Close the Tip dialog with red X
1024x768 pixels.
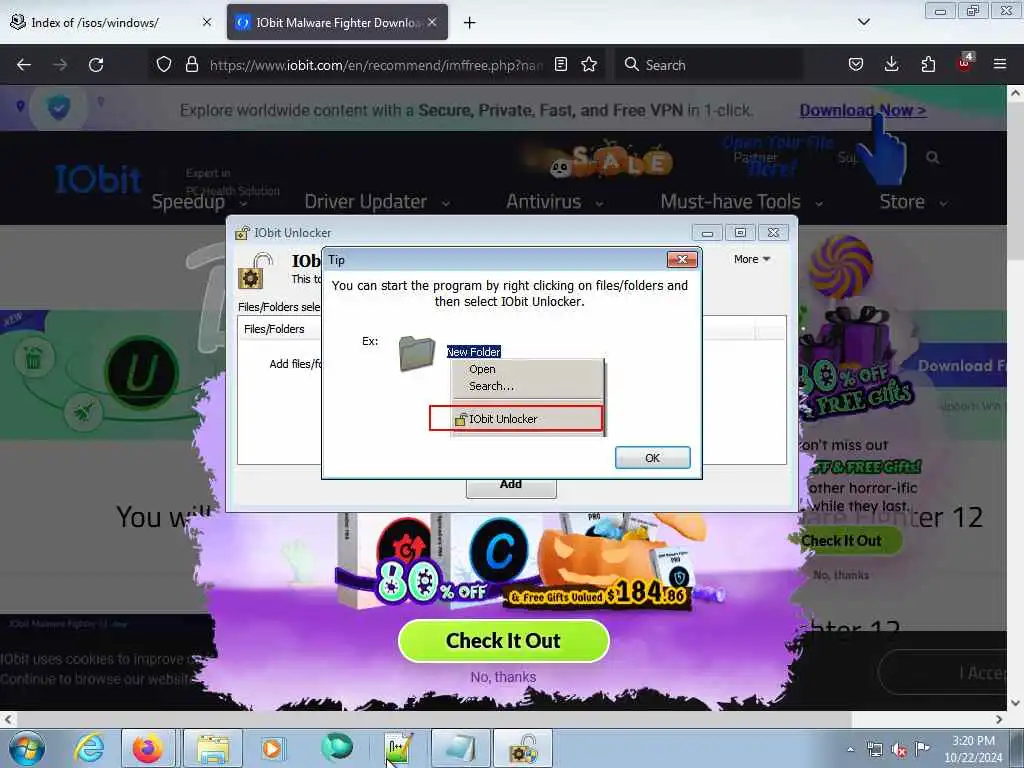coord(682,259)
